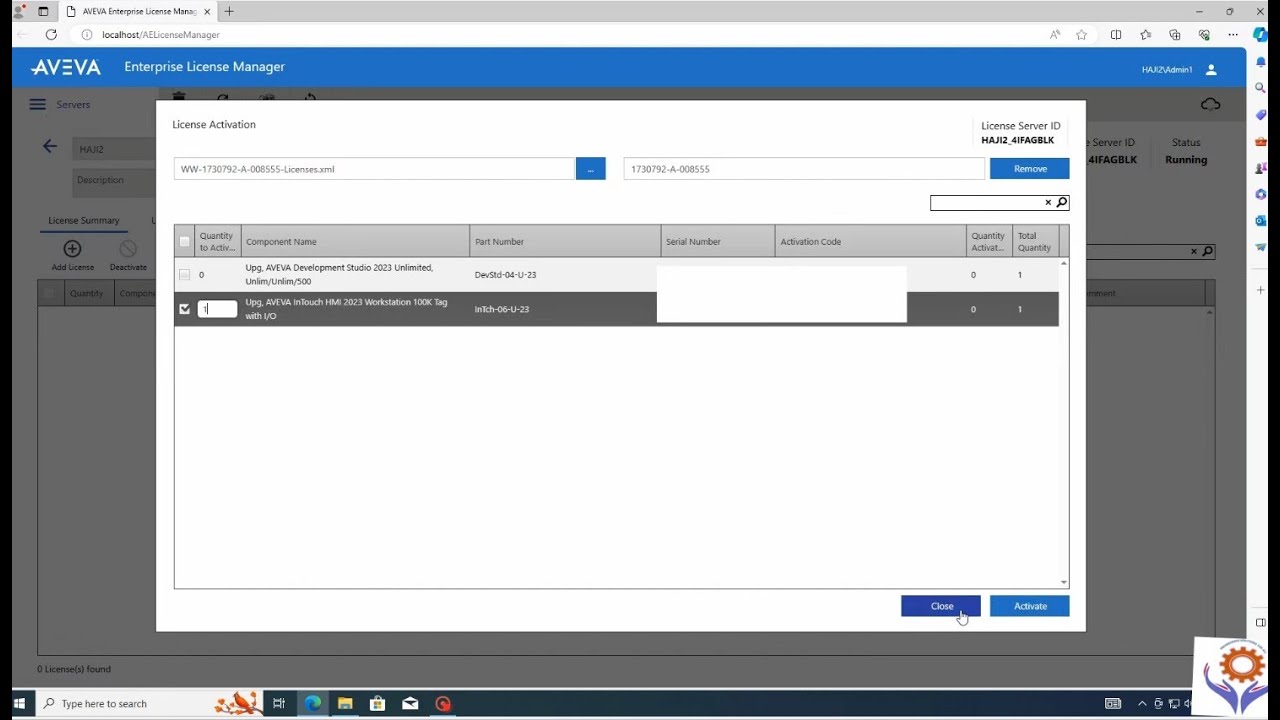Click the Search icon in Edge sidebar
This screenshot has height=720, width=1280.
point(1261,88)
